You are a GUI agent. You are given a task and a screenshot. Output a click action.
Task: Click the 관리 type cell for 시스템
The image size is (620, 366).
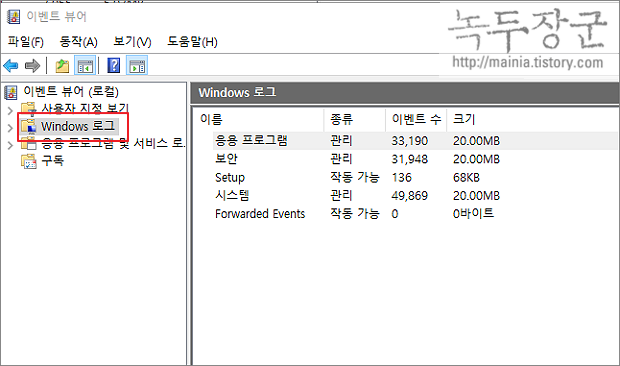(341, 195)
